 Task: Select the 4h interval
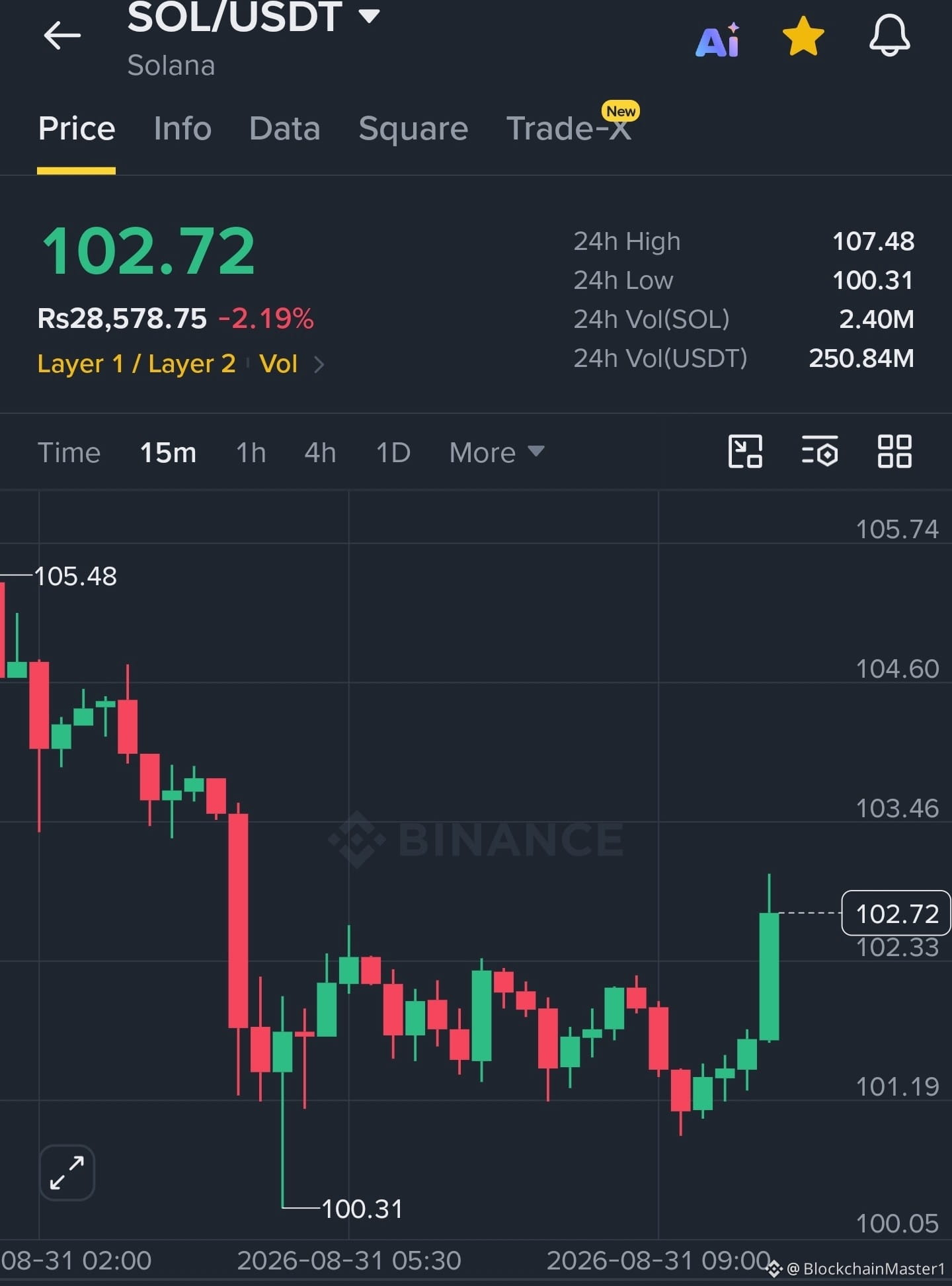coord(320,453)
